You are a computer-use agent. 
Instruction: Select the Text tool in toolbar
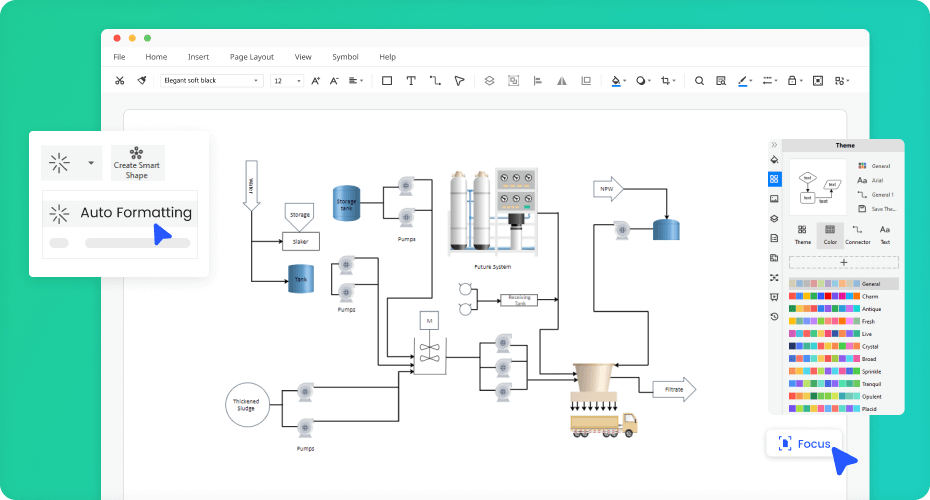pos(410,81)
